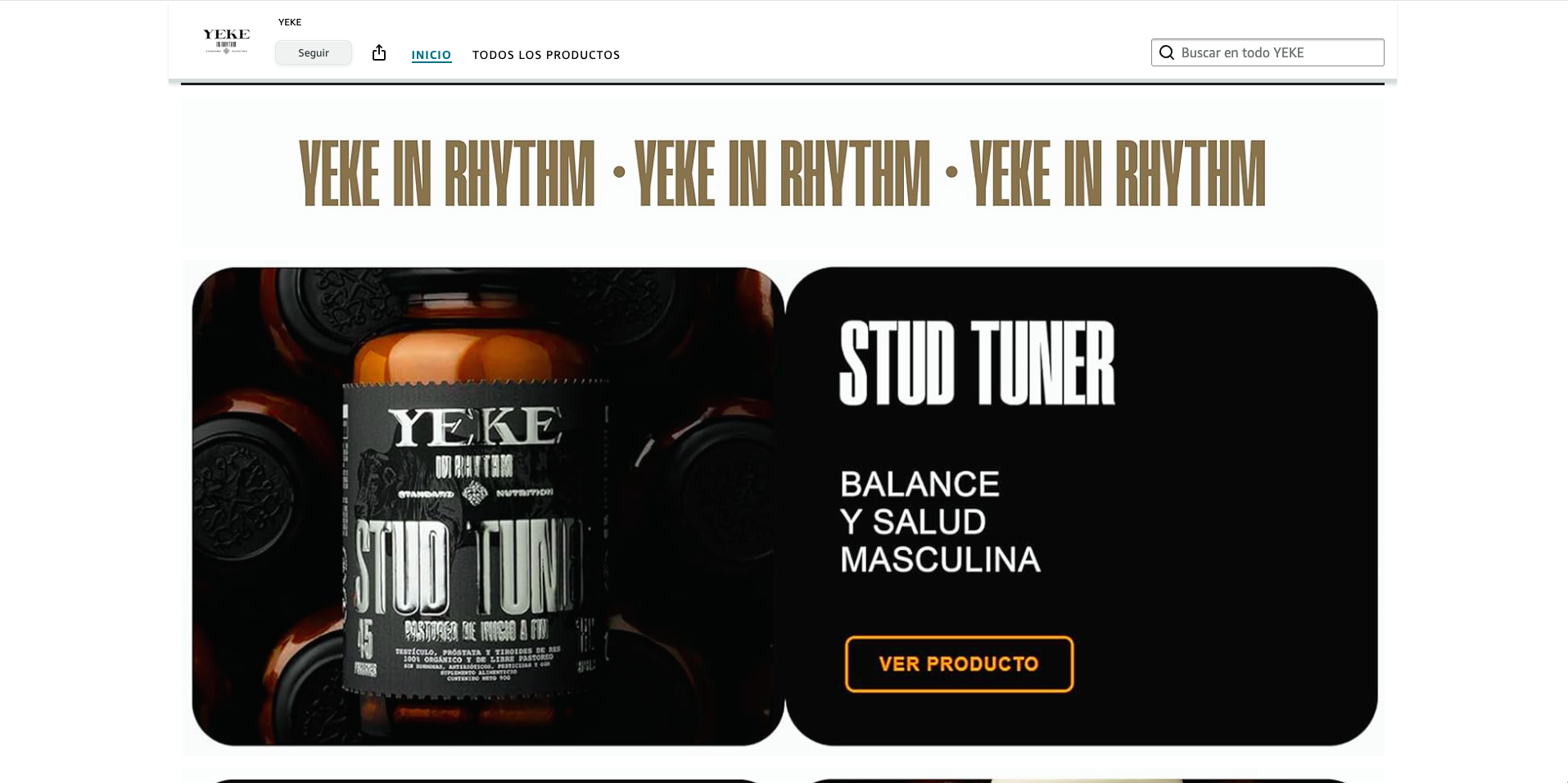
Task: Follow the store with Seguir button
Action: coord(314,52)
